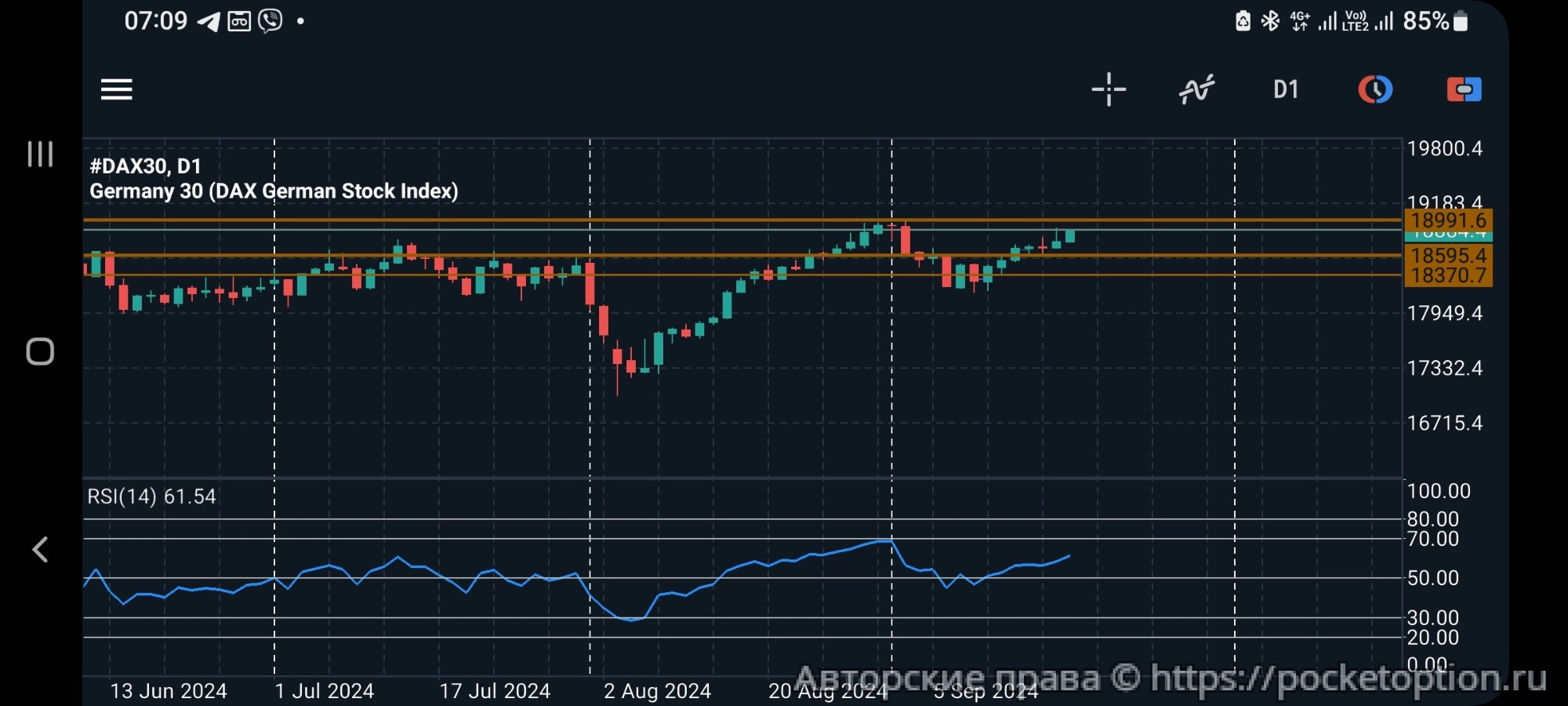Tap the RSI(14) 61.54 indicator label
Viewport: 1568px width, 706px height.
151,497
